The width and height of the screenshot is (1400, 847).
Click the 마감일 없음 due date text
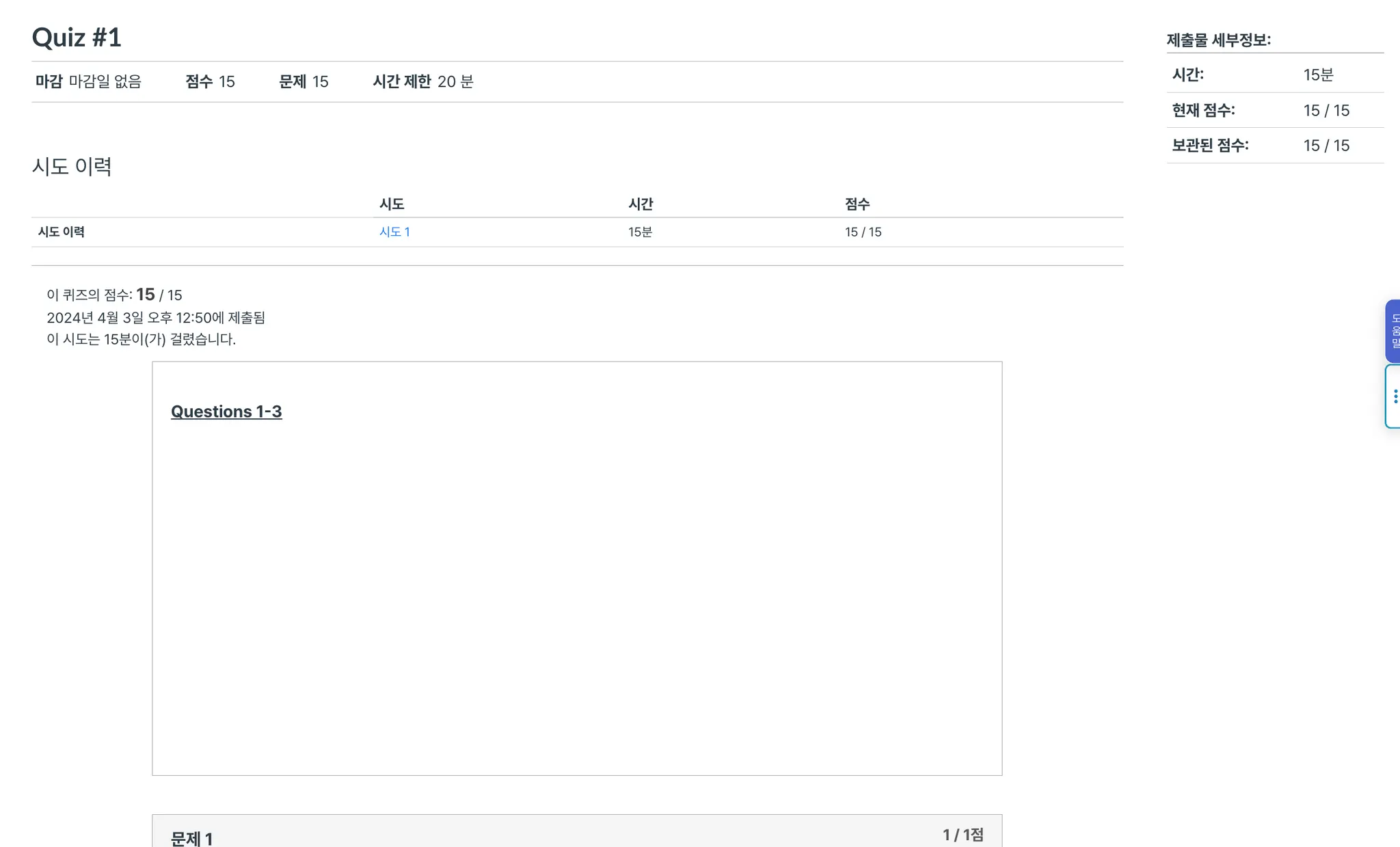pos(105,82)
